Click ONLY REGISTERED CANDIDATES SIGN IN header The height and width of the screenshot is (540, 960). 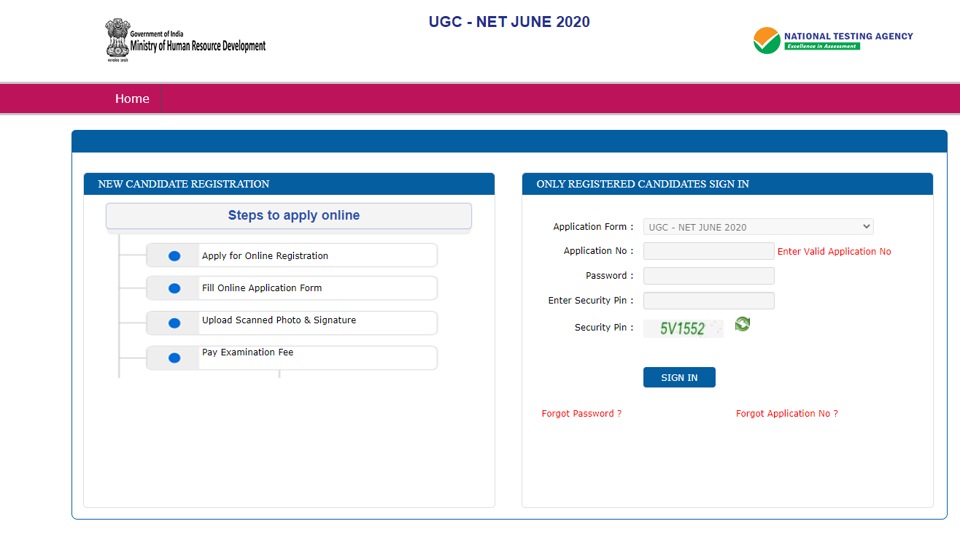pos(727,184)
